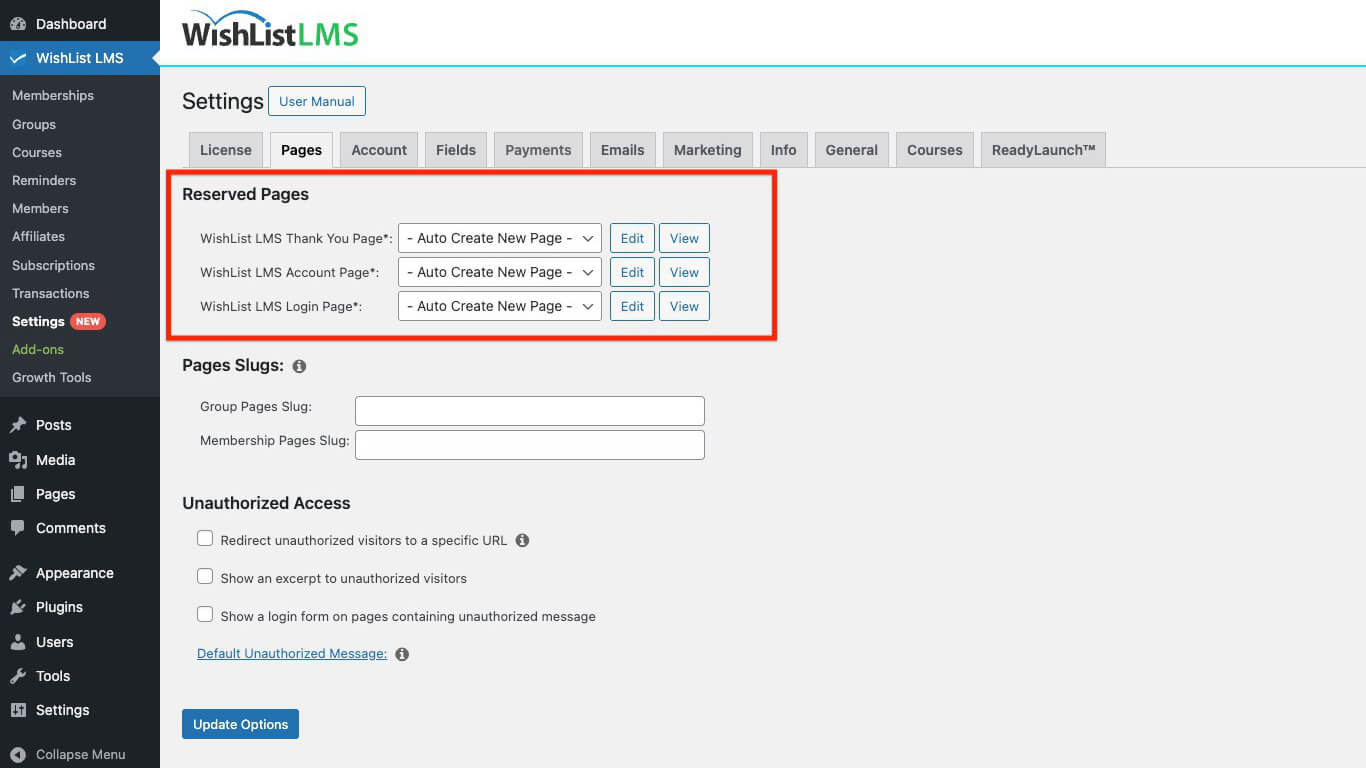Open Media via its sidebar icon
Screen dimensions: 1366x768
point(18,460)
